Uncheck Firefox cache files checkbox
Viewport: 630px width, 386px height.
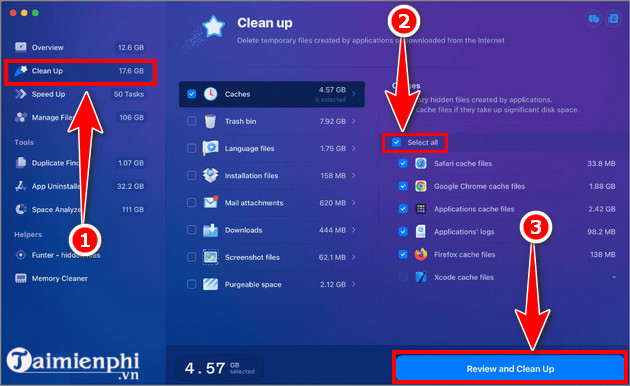[403, 254]
